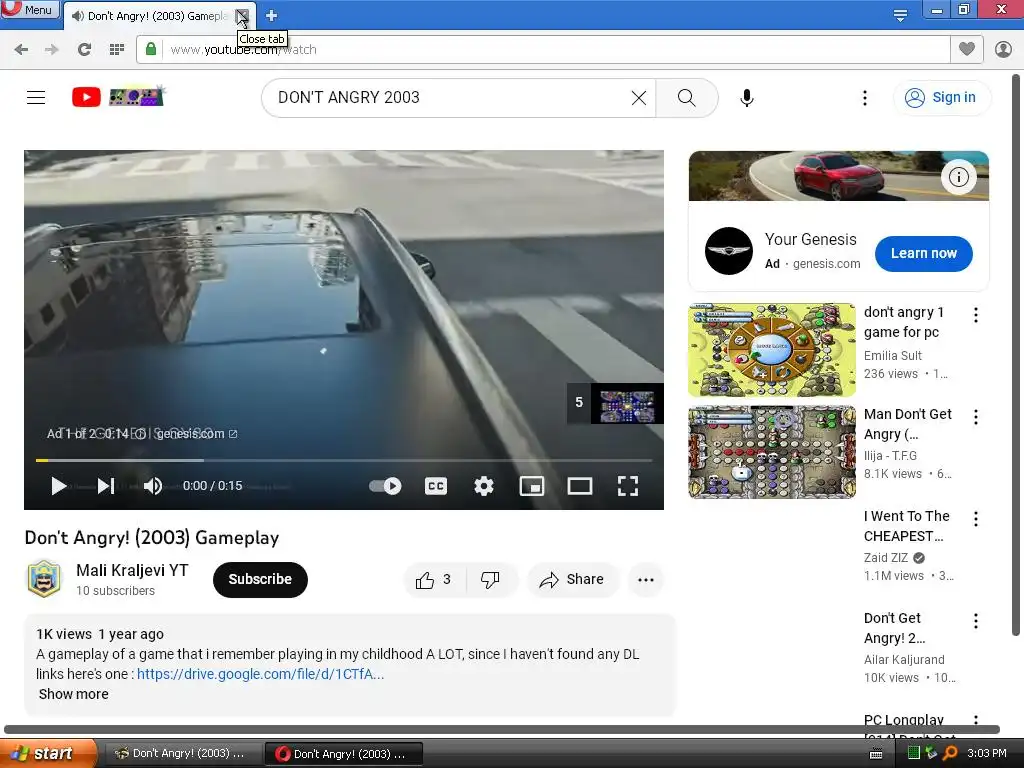Viewport: 1024px width, 768px height.
Task: Open 'Don't Get Angry! 2...' video title
Action: tap(895, 628)
